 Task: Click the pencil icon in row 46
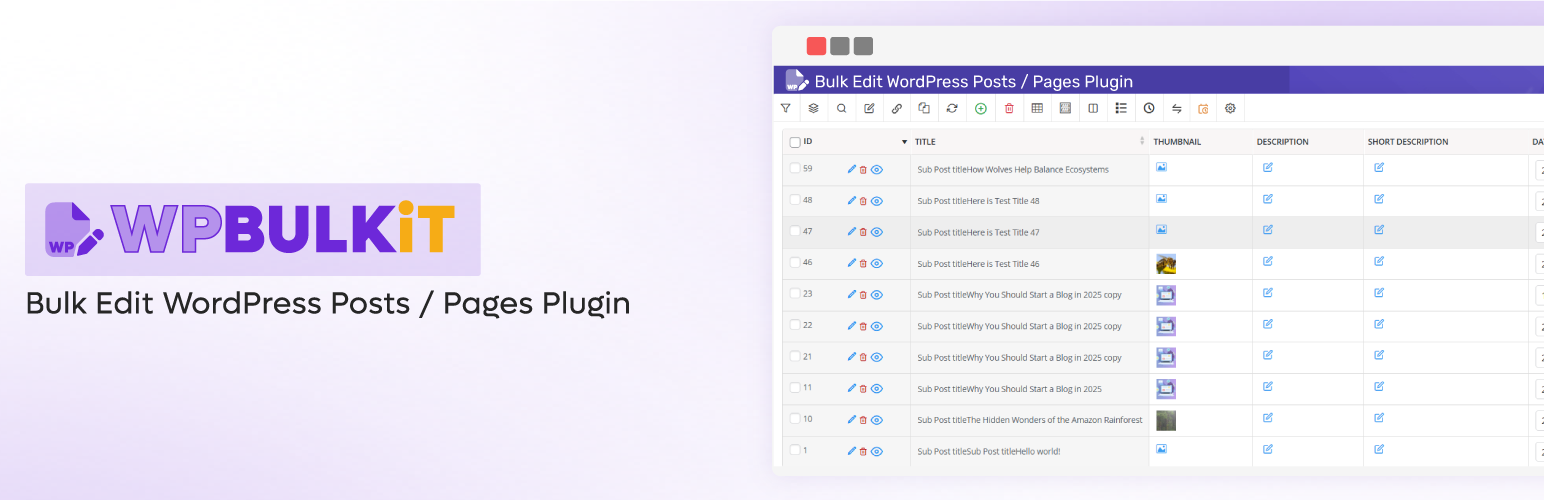pos(852,263)
